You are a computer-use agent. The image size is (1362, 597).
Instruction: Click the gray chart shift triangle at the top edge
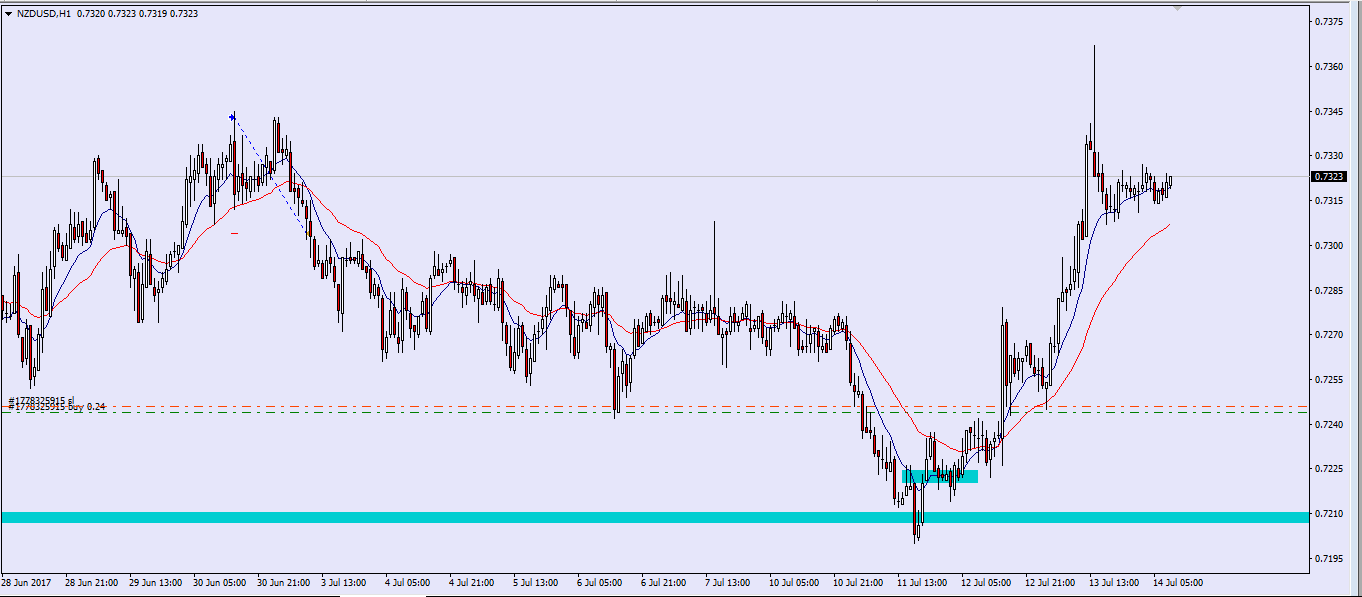pos(1177,8)
